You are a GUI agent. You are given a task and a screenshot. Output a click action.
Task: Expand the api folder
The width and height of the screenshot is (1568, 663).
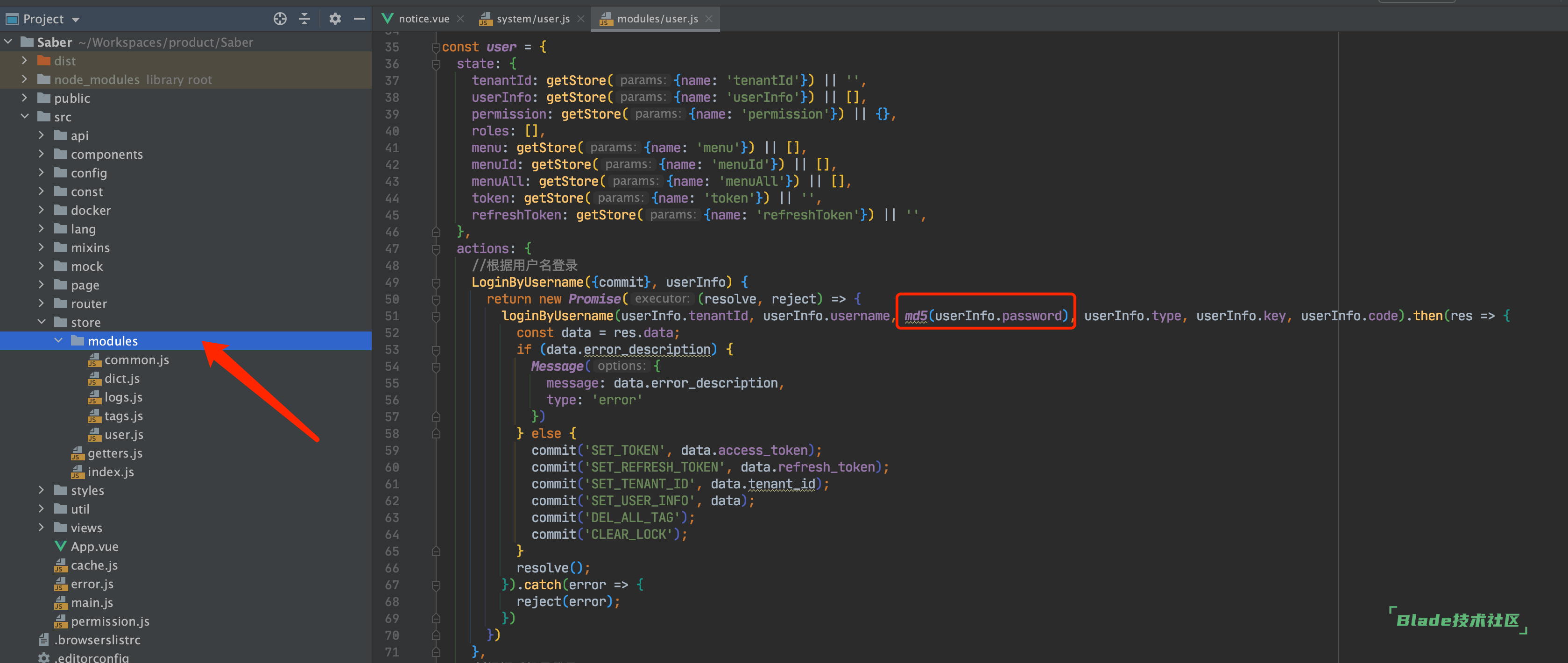click(42, 135)
